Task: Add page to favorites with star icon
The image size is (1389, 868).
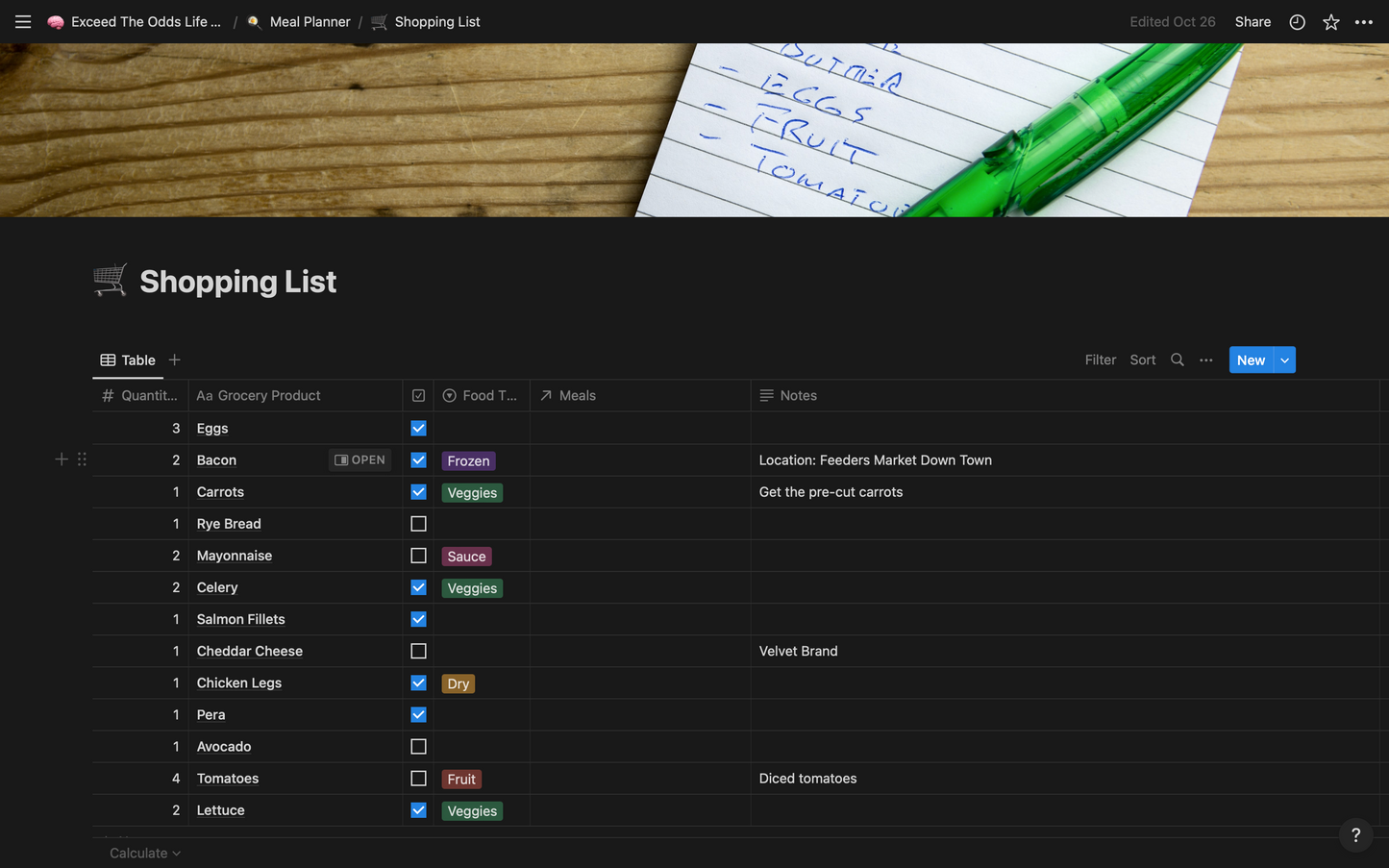Action: 1330,21
